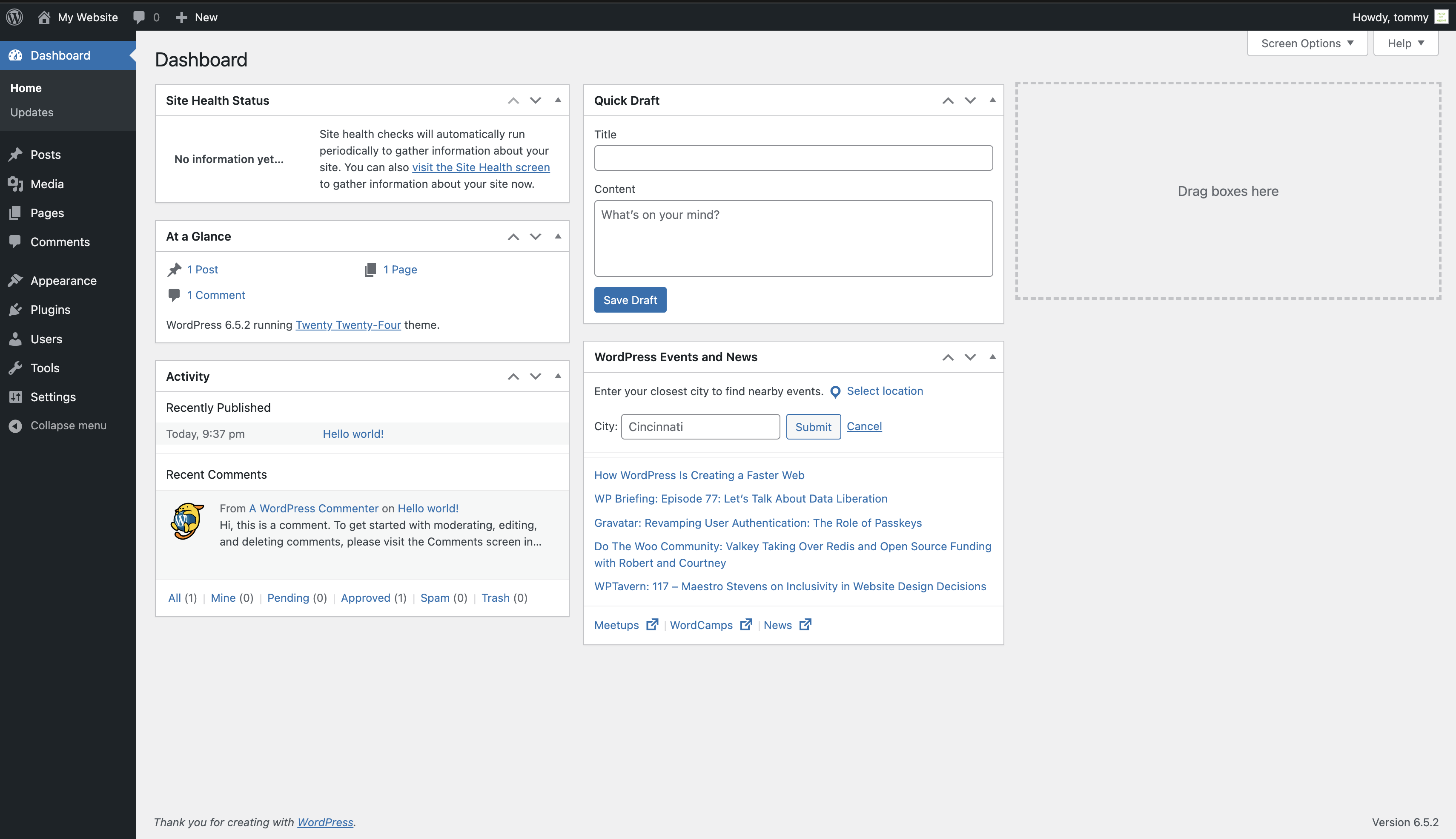Screen dimensions: 1456x839
Task: Toggle the Activity panel
Action: pos(558,376)
